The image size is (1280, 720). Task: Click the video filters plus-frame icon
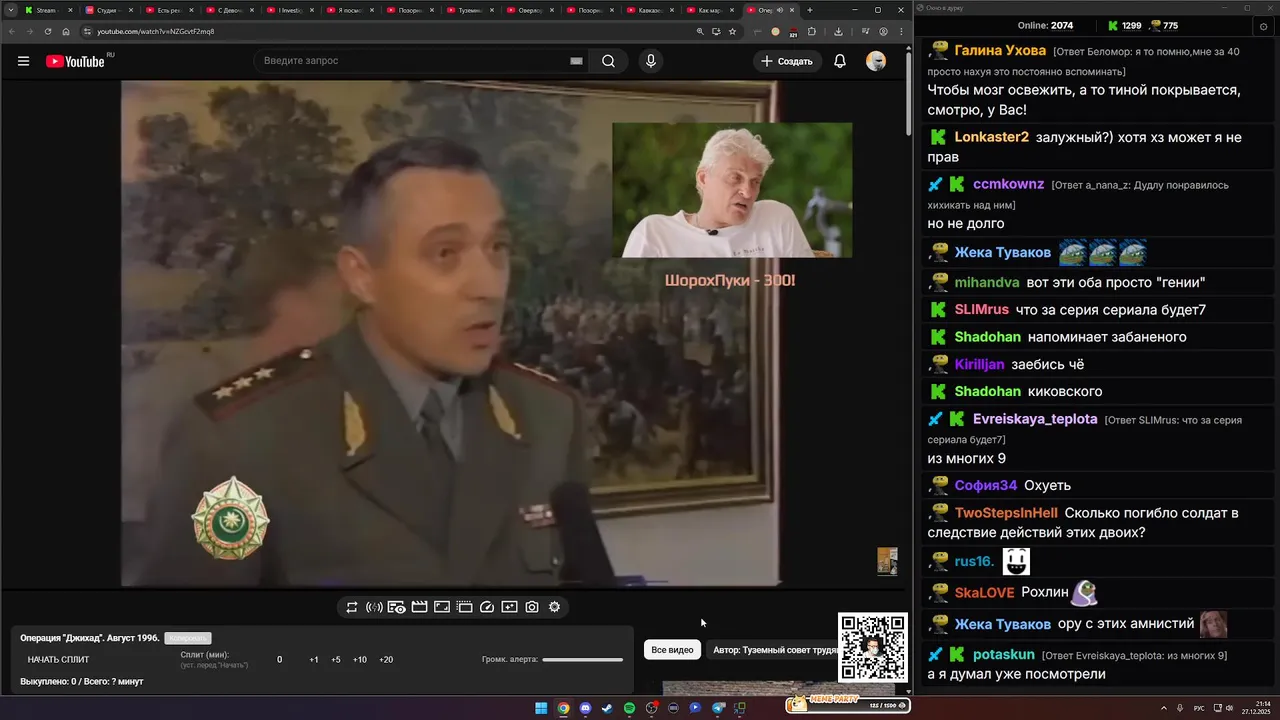click(x=509, y=607)
